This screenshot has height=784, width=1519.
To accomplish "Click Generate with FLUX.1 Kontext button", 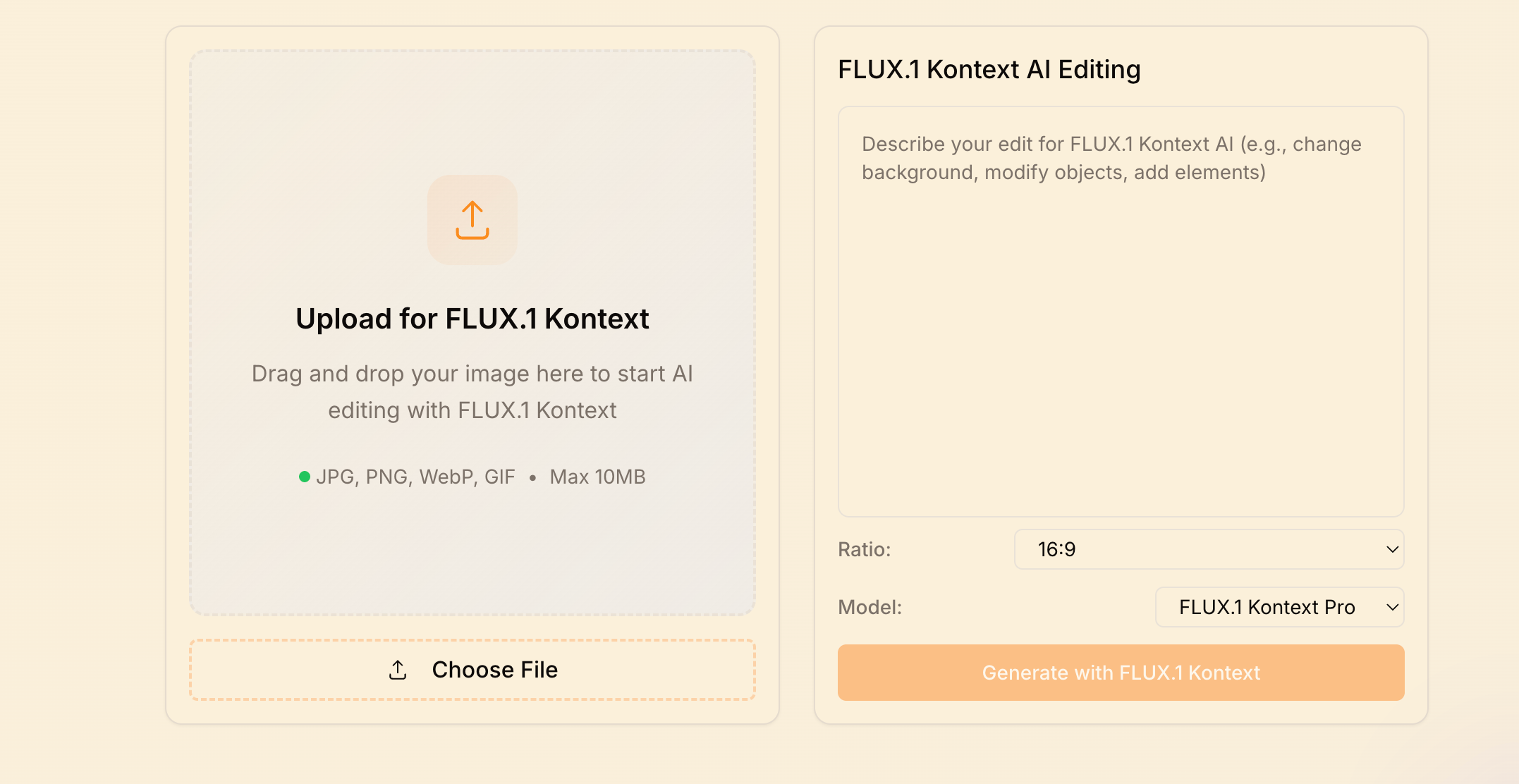I will click(1121, 673).
